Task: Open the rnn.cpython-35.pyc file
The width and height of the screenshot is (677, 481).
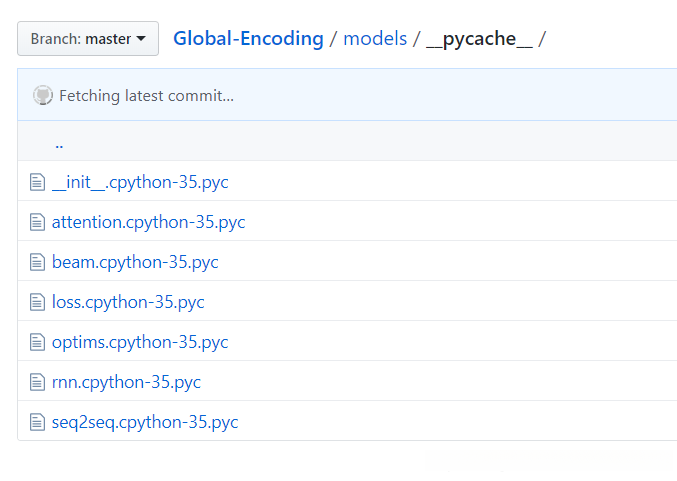Action: 126,382
